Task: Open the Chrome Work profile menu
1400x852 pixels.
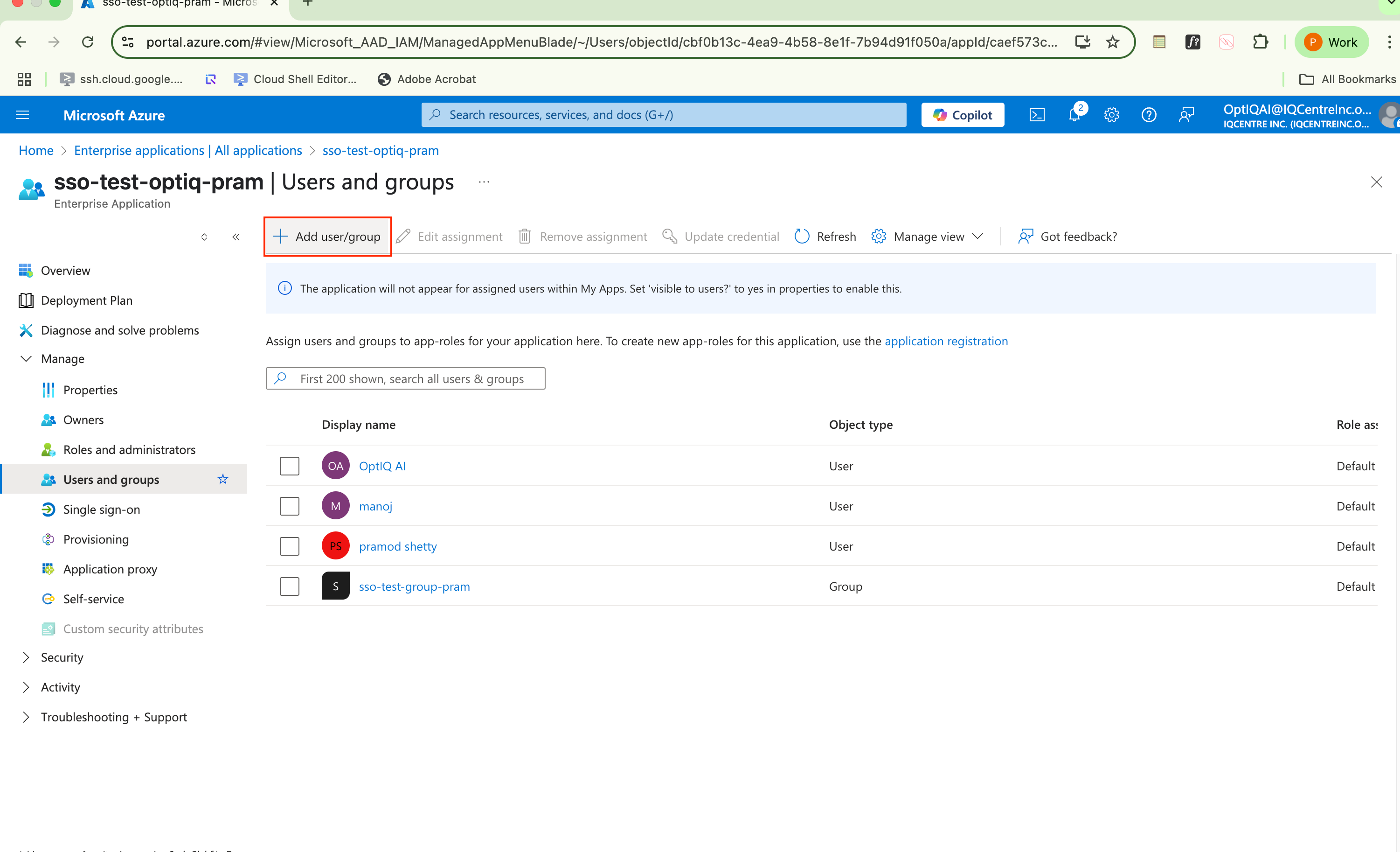Action: click(x=1331, y=42)
